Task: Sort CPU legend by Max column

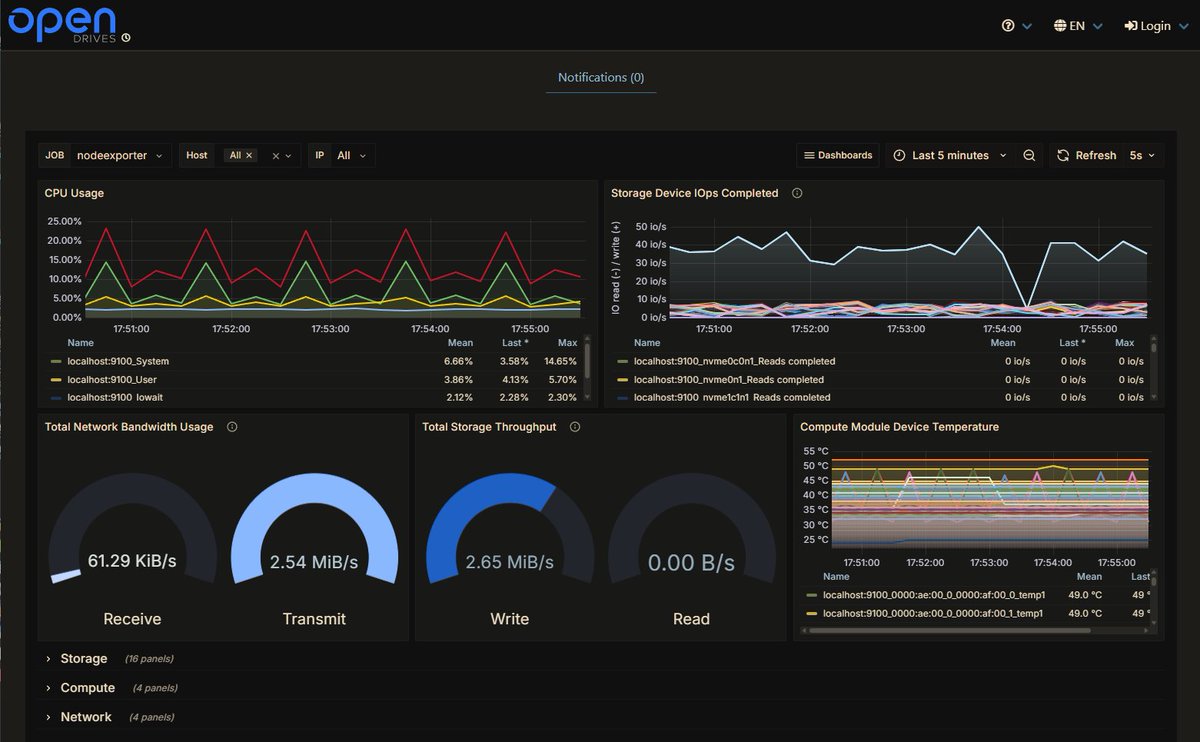Action: tap(567, 343)
